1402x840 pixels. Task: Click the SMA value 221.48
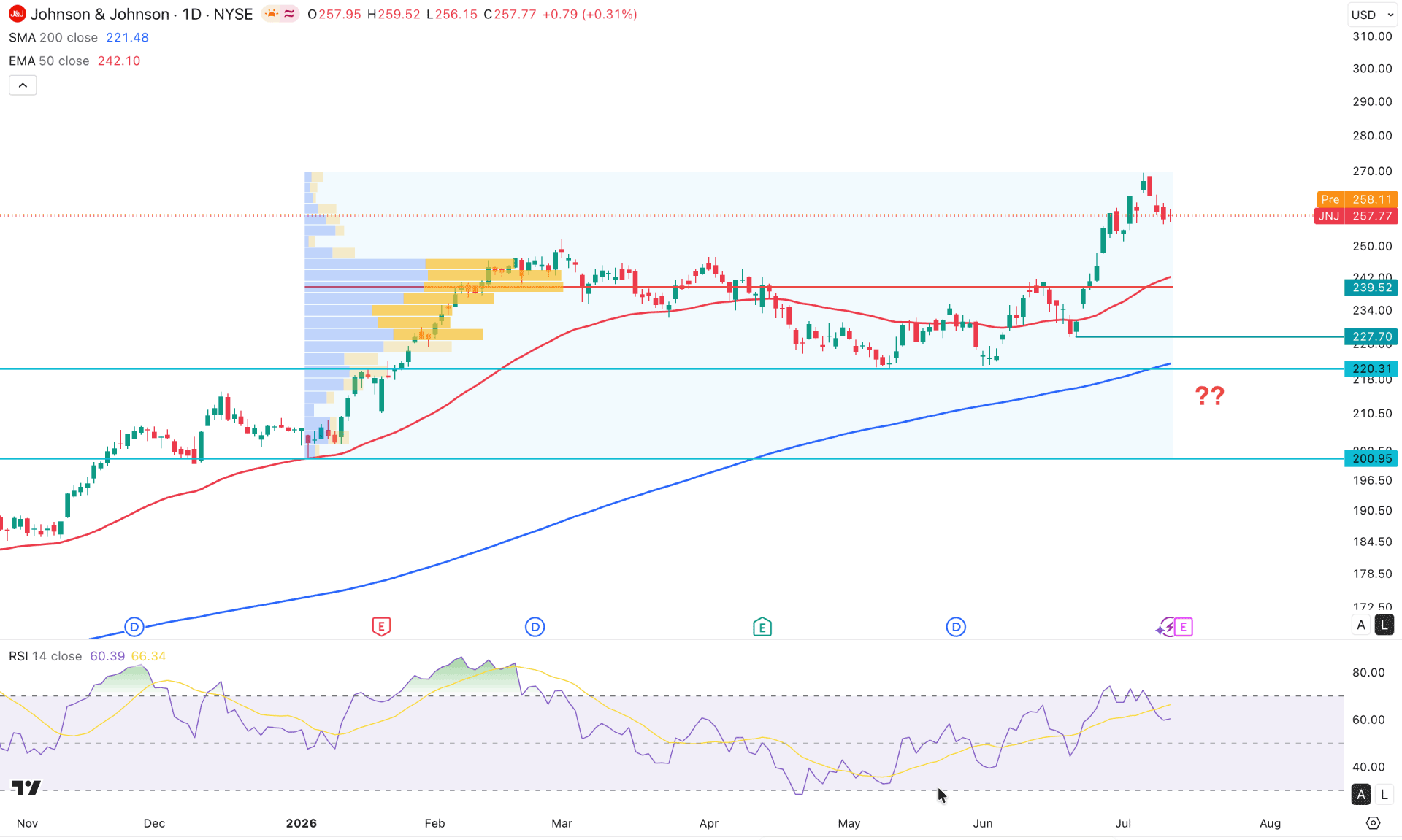pos(127,37)
